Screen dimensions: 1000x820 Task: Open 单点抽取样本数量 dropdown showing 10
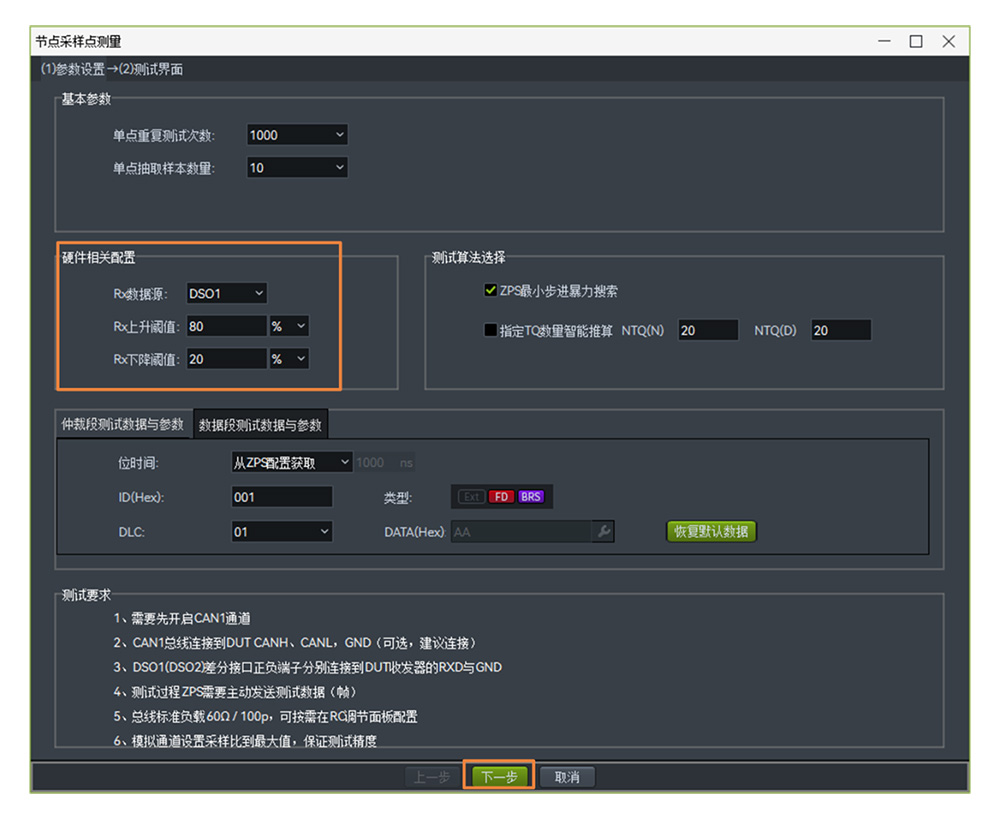pyautogui.click(x=297, y=168)
